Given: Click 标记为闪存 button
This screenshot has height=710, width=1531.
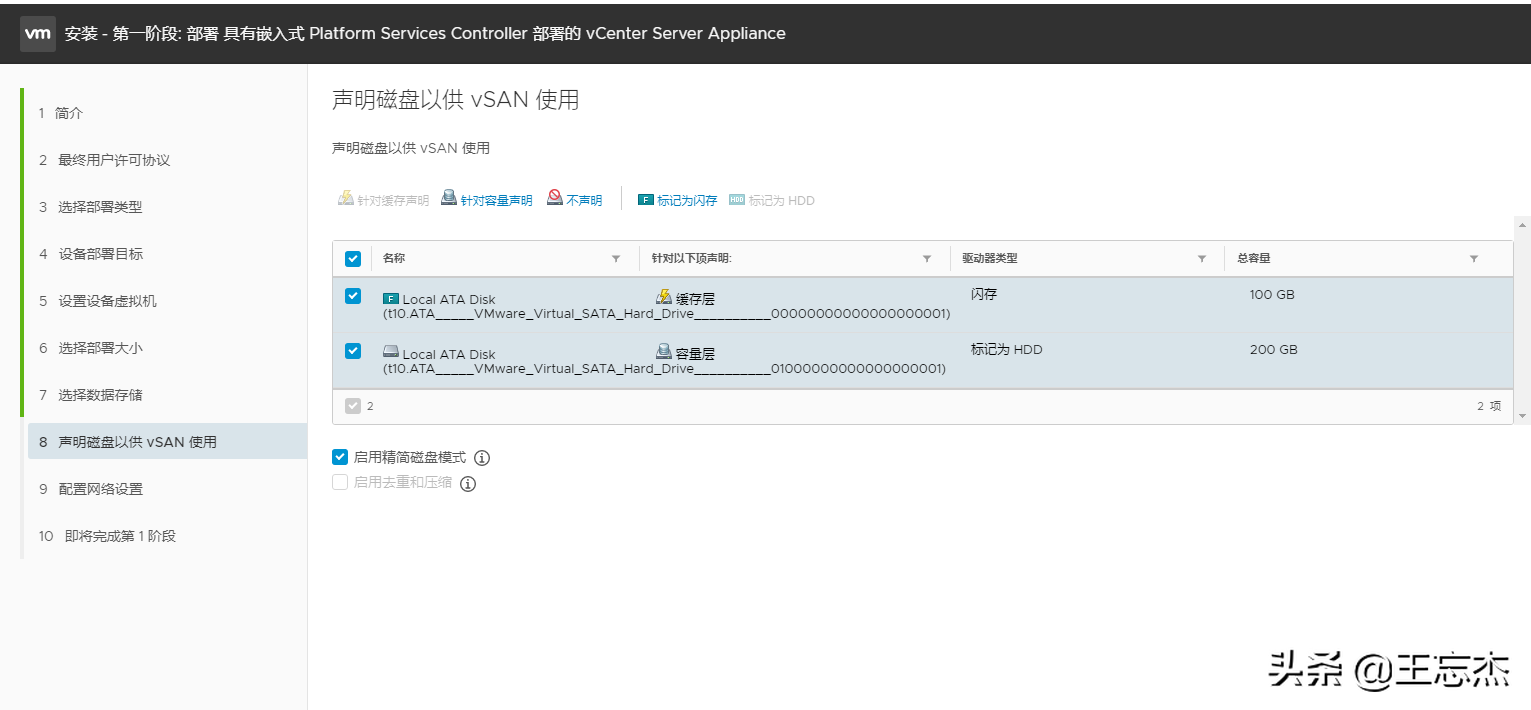Looking at the screenshot, I should (x=678, y=200).
